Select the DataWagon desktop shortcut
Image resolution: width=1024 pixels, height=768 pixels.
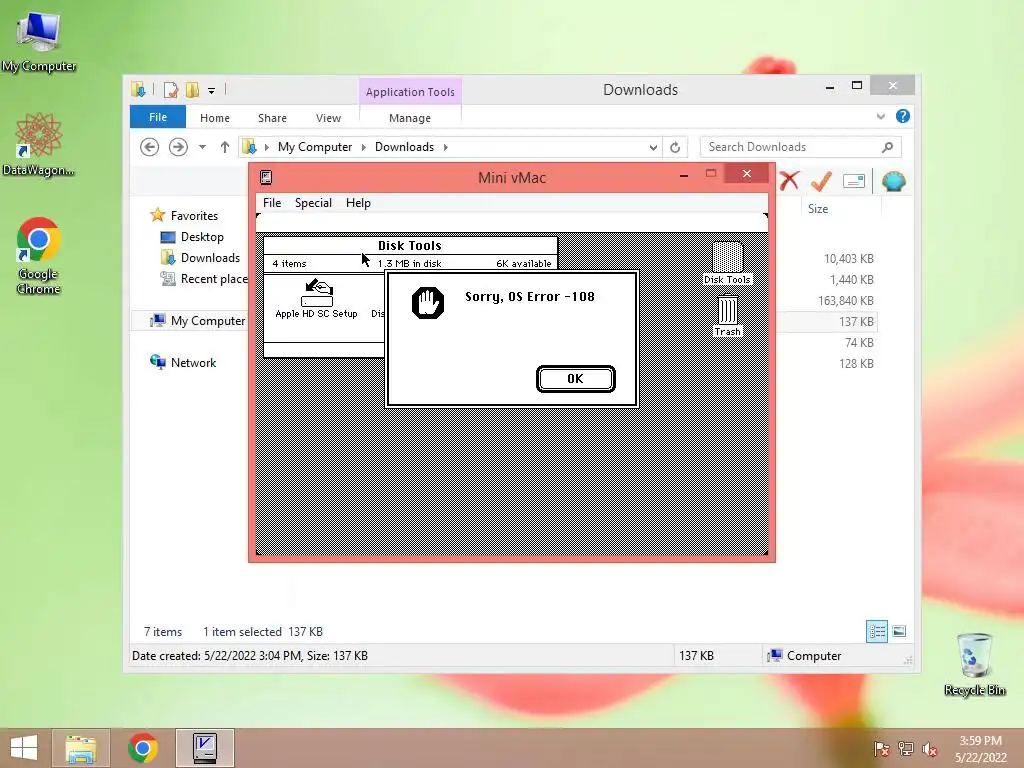pyautogui.click(x=39, y=144)
